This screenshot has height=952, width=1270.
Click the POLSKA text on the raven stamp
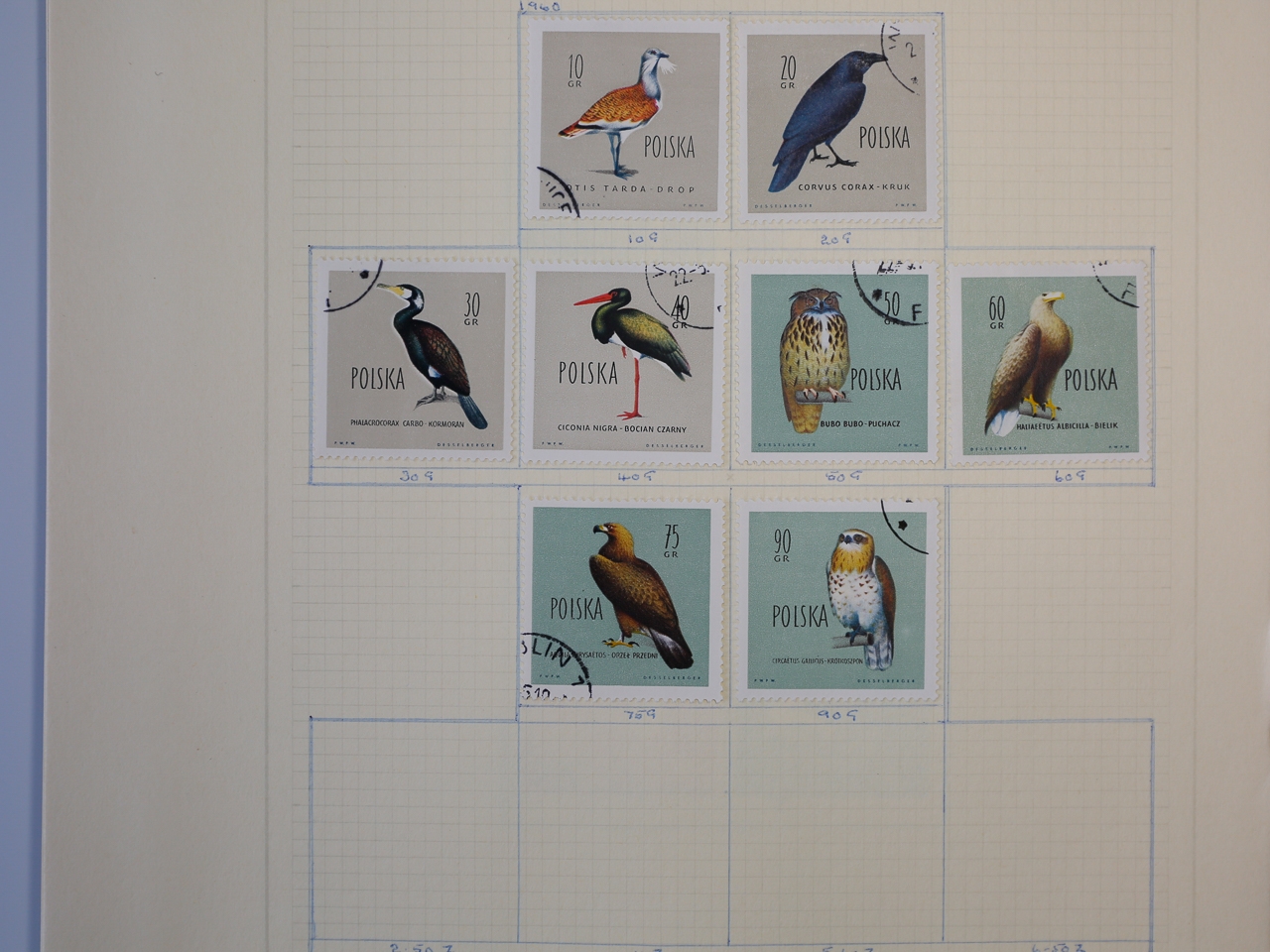883,138
